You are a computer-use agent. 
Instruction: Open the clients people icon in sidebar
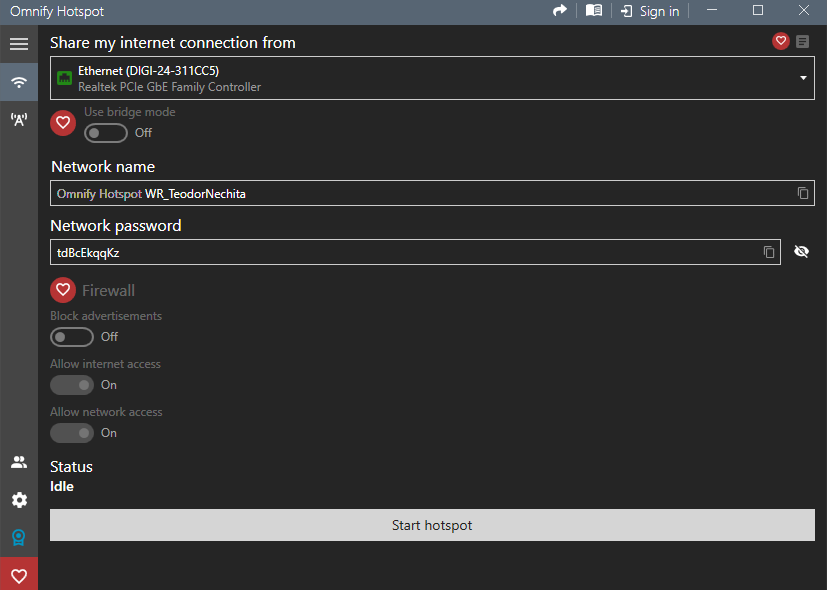pyautogui.click(x=19, y=462)
